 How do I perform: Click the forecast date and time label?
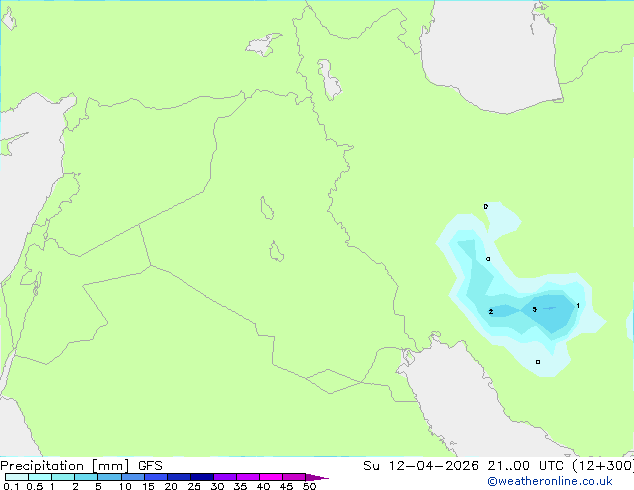[498, 466]
